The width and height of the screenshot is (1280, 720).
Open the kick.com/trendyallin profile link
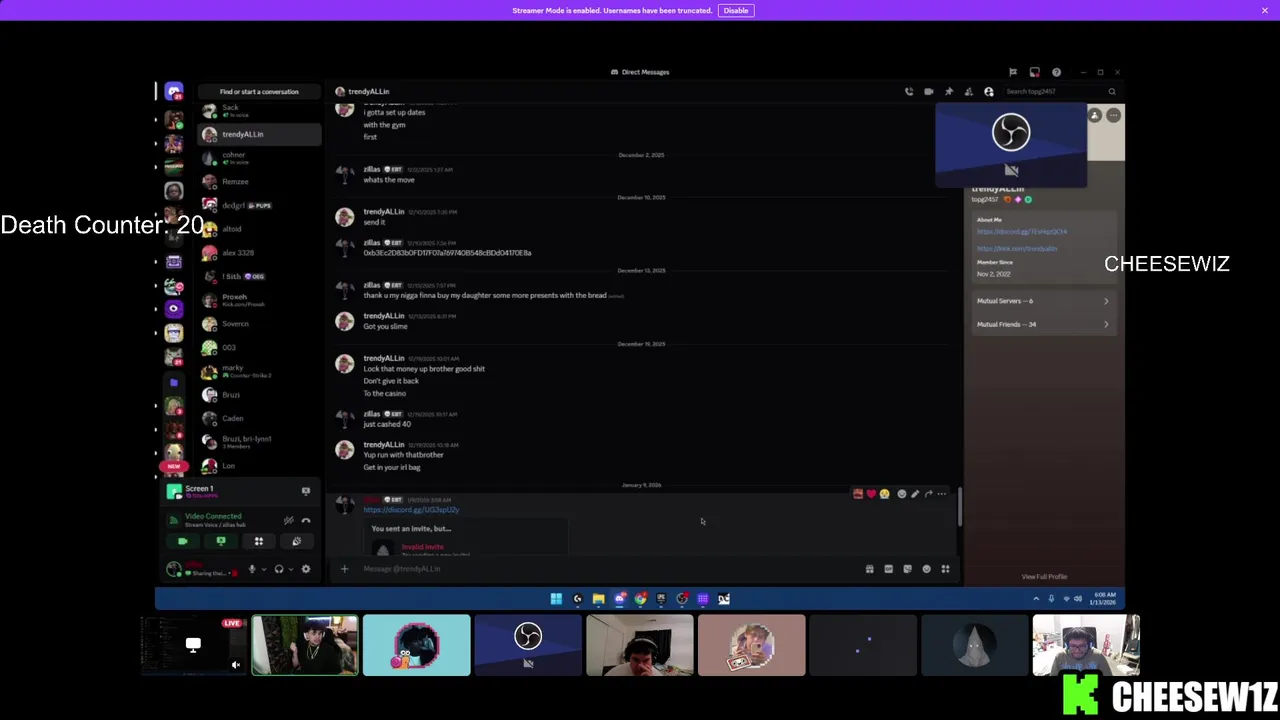(x=1017, y=248)
